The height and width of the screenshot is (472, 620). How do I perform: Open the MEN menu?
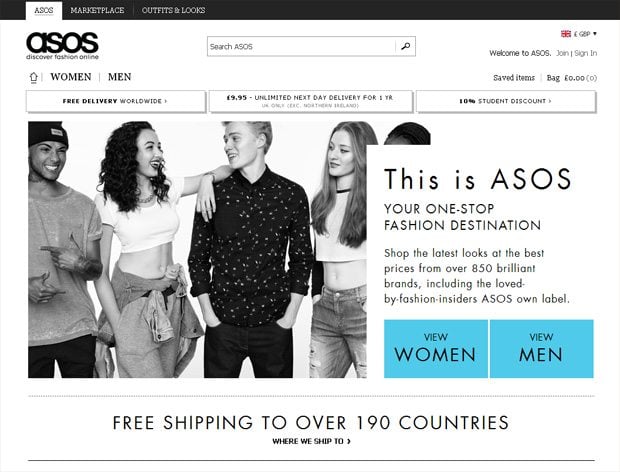[119, 77]
